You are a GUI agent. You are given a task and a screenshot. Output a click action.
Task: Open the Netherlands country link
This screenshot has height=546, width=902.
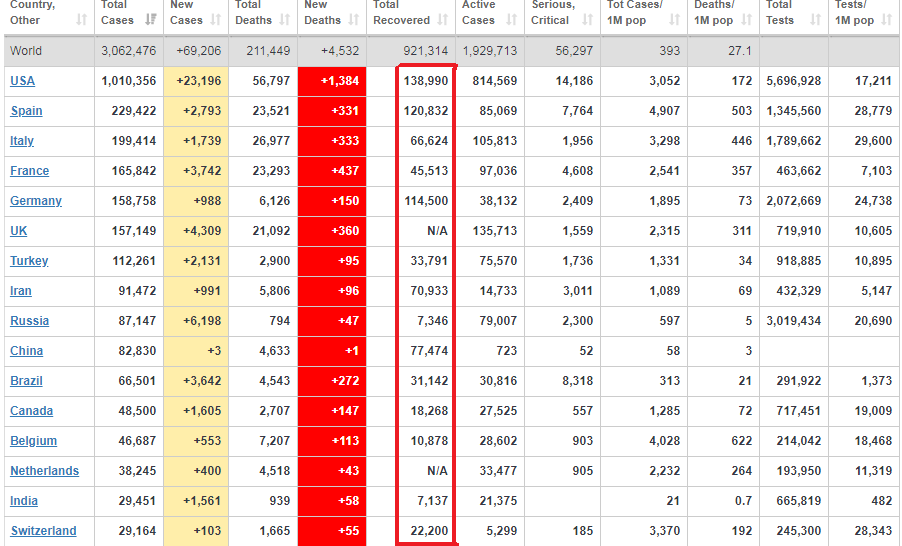[44, 471]
